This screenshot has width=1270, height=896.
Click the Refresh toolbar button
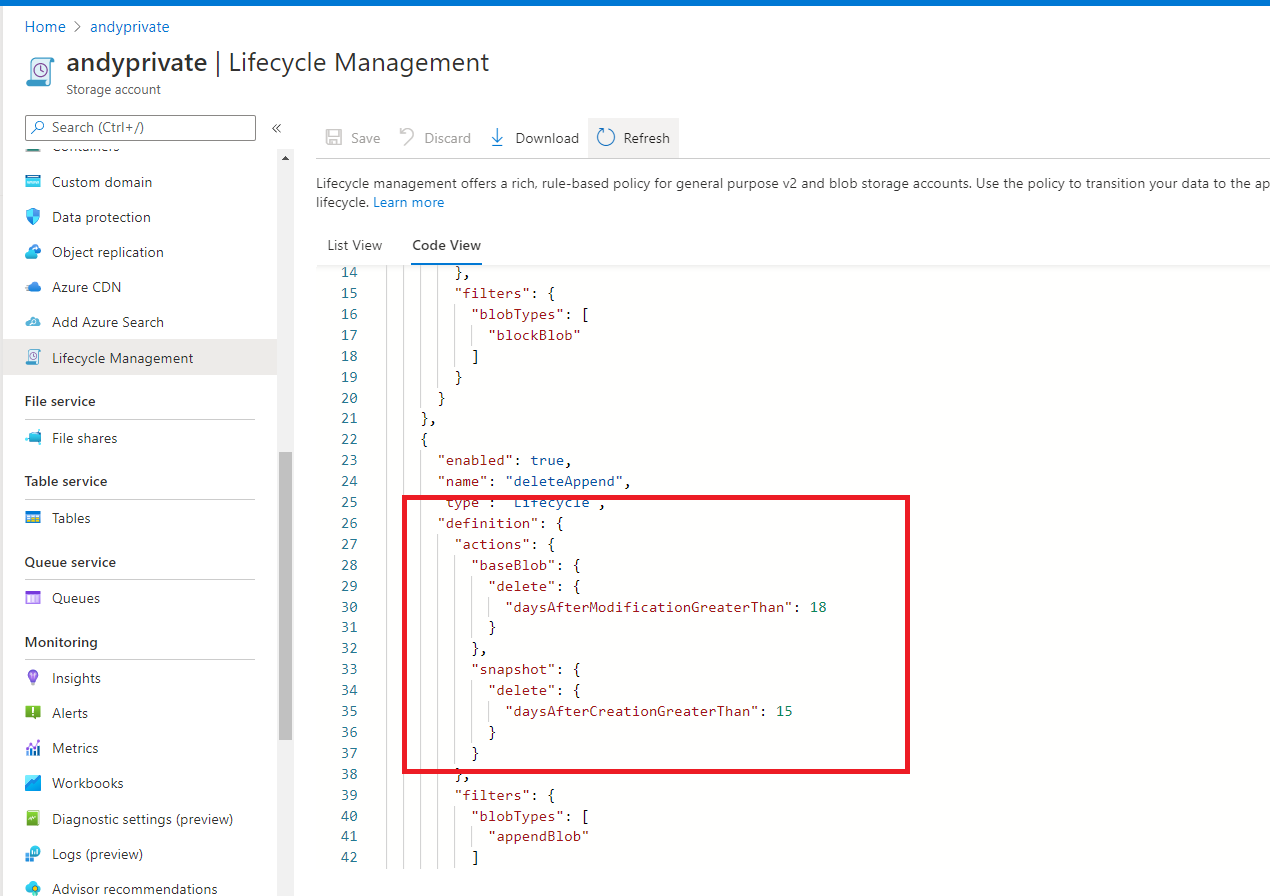pyautogui.click(x=633, y=138)
